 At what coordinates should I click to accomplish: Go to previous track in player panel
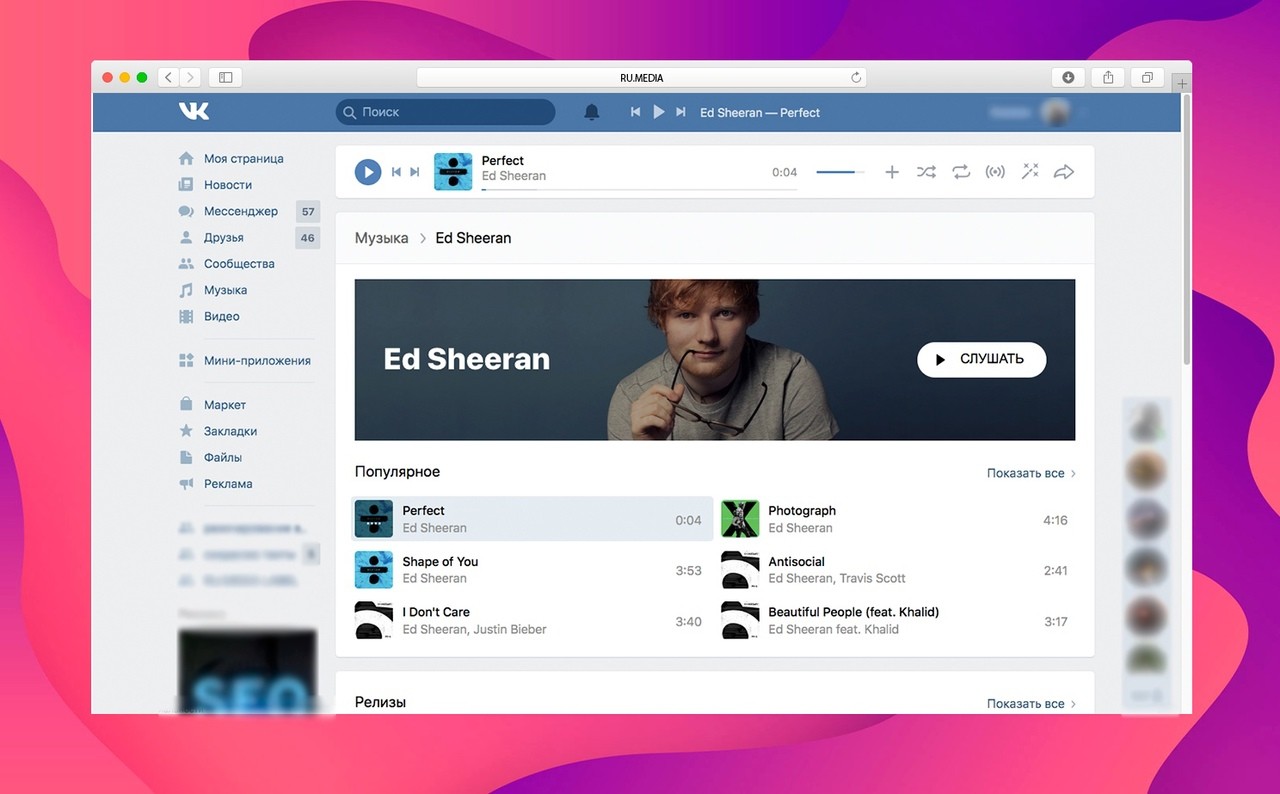point(396,172)
